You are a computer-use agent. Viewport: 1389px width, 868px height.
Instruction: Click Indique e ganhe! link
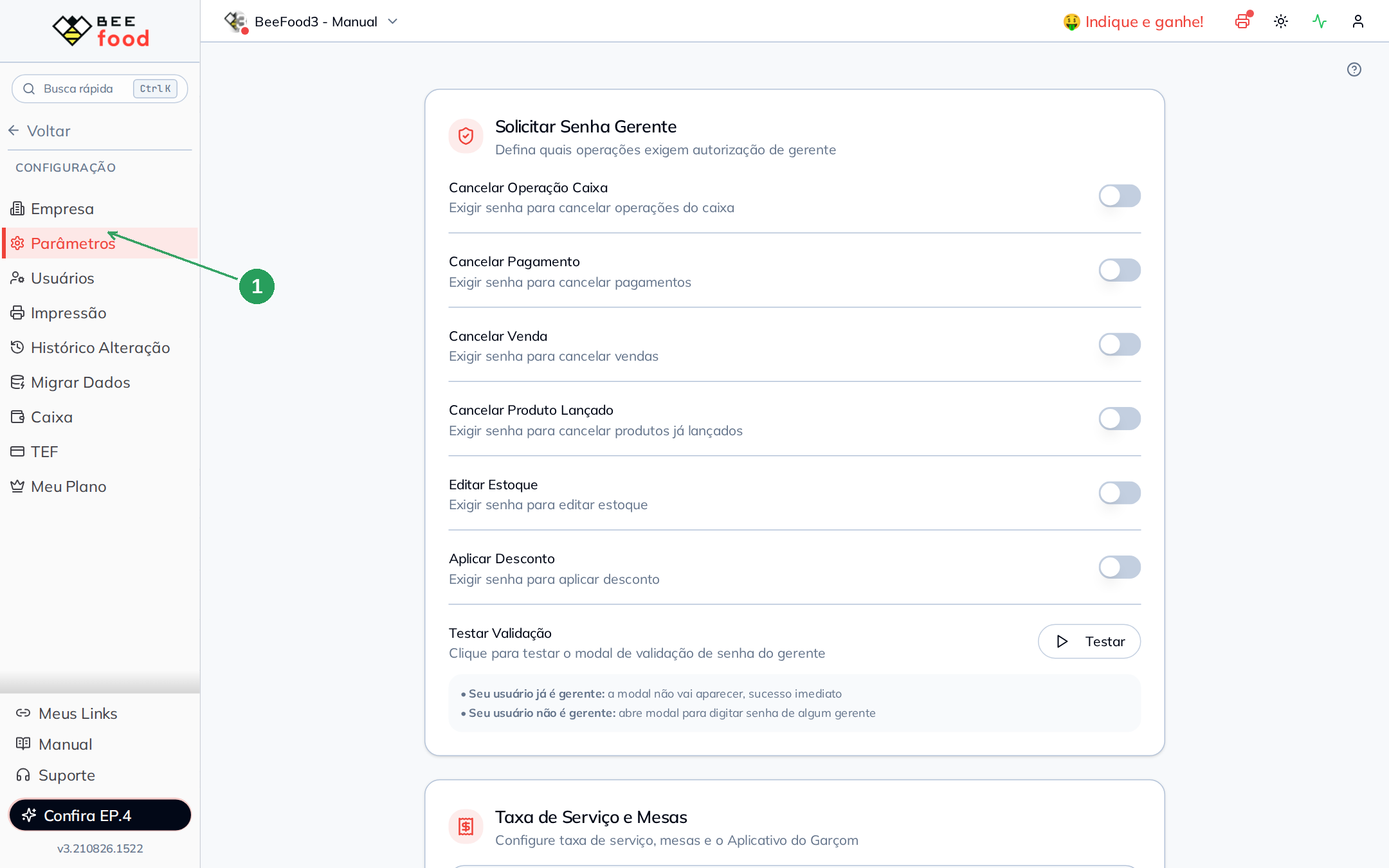coord(1133,22)
